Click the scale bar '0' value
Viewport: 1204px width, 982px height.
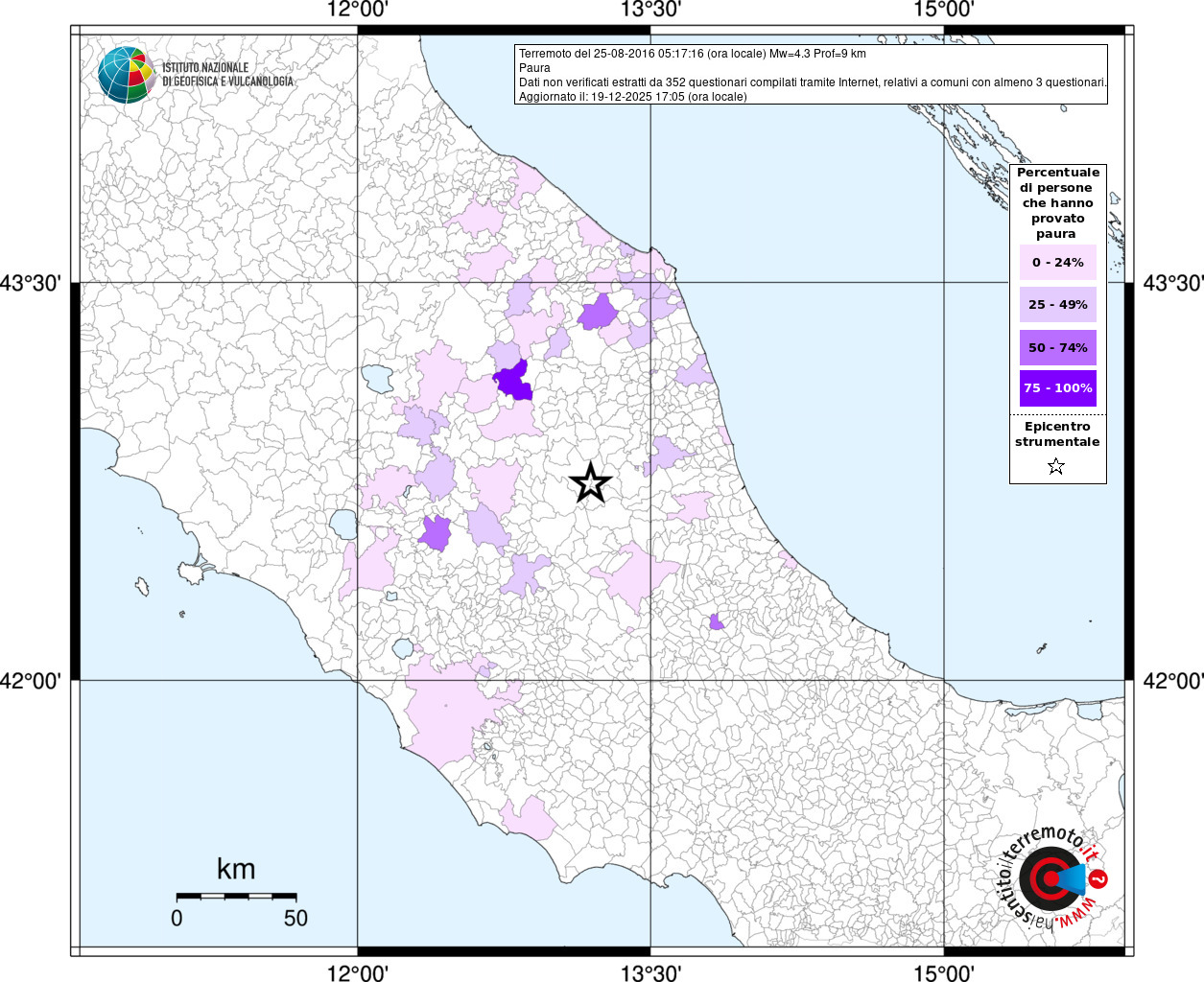[x=177, y=918]
